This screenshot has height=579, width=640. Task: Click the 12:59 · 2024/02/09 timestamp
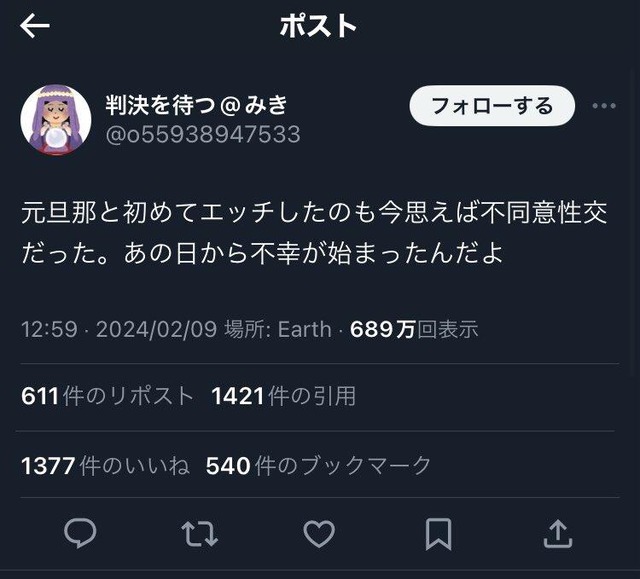point(119,329)
